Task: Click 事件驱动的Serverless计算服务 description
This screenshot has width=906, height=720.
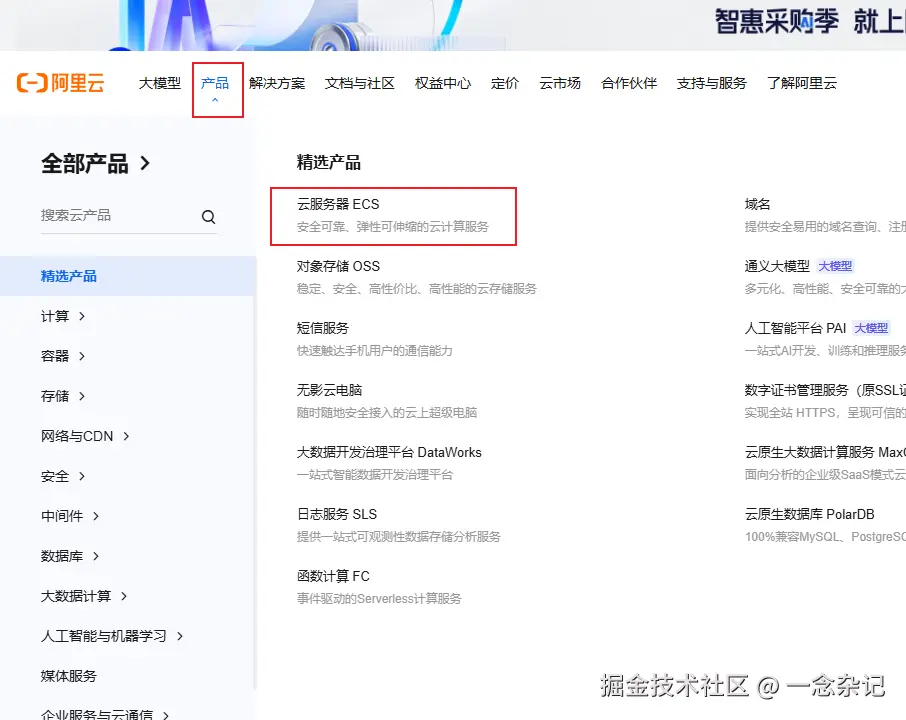Action: pos(379,599)
